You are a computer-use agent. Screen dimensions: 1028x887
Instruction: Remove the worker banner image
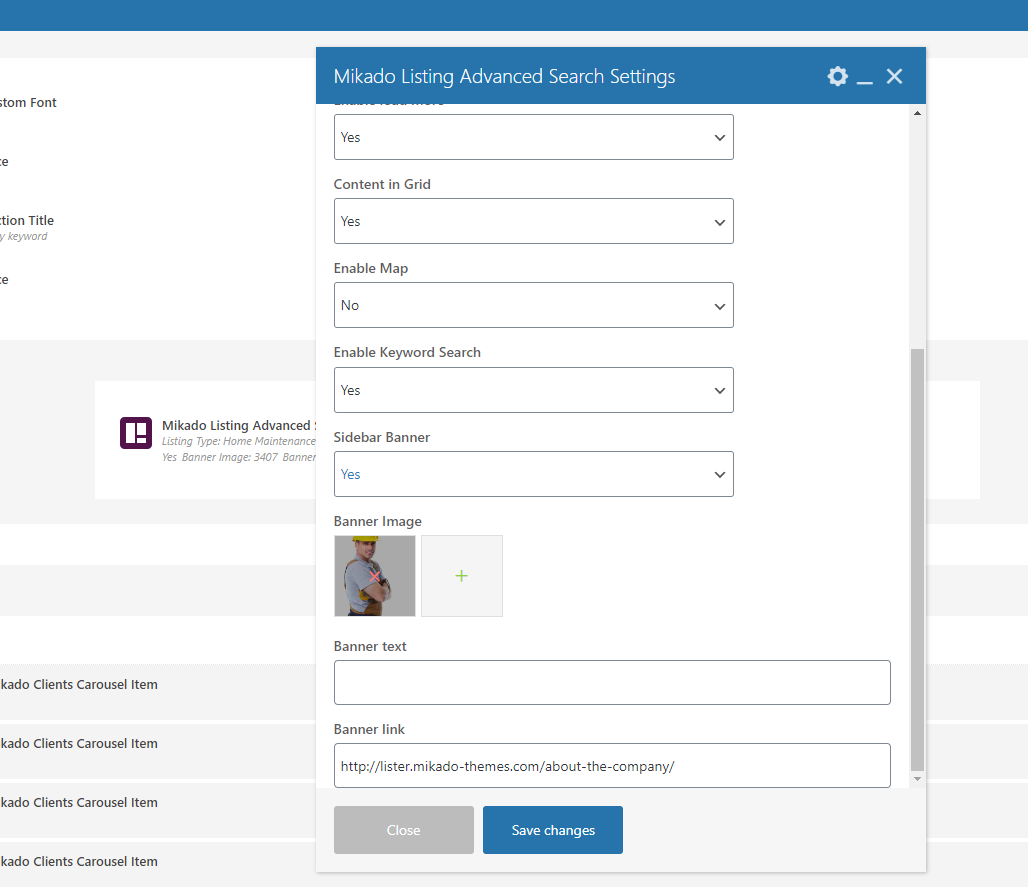point(374,576)
